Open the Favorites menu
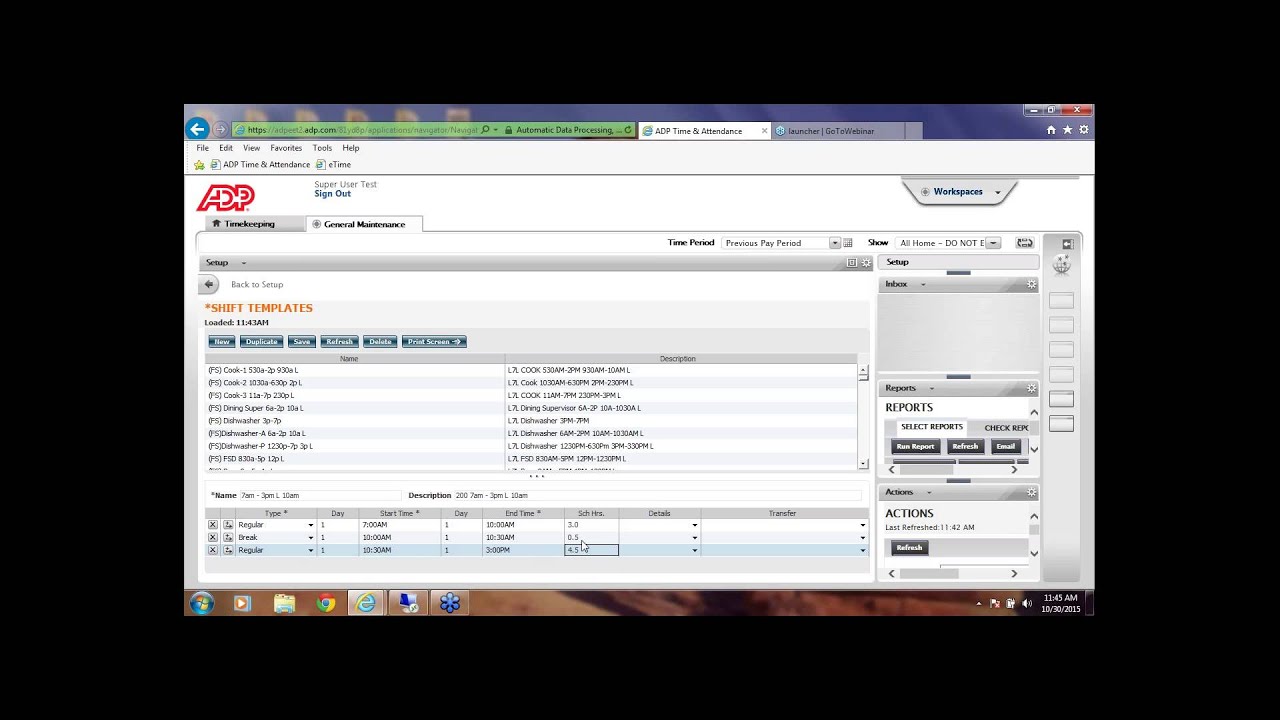 point(286,148)
